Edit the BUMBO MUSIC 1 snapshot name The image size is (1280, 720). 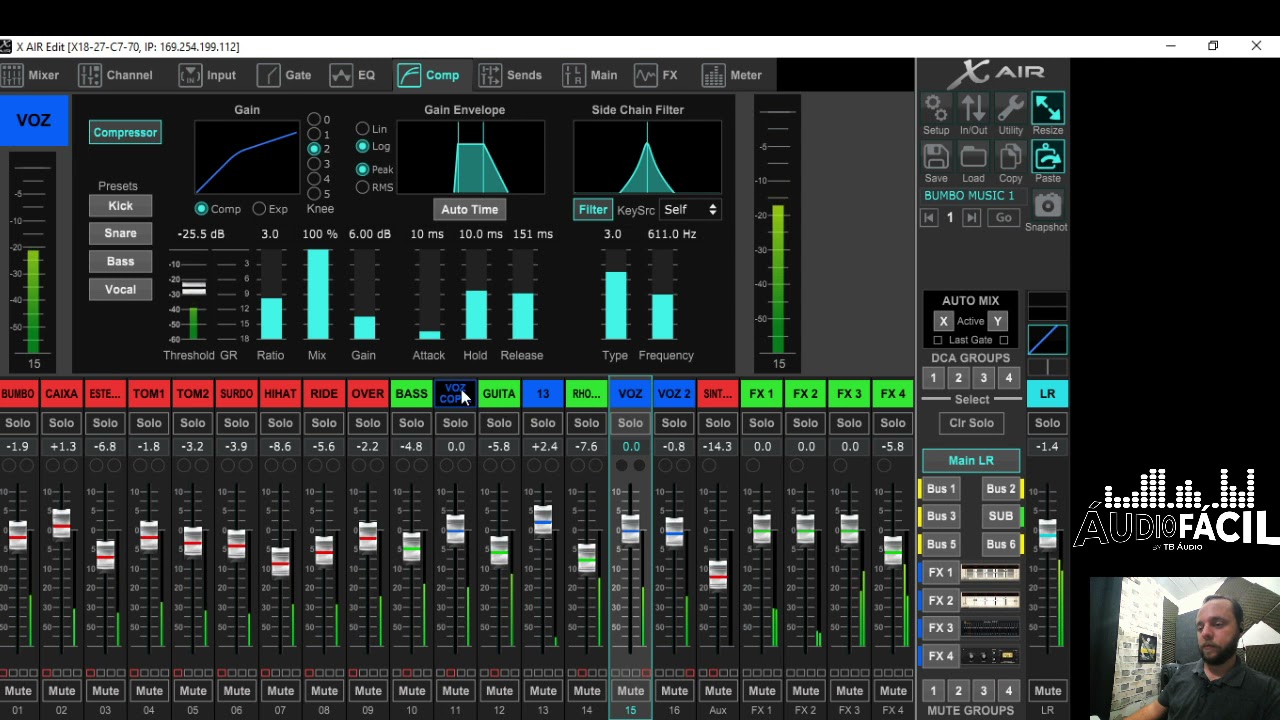tap(969, 196)
